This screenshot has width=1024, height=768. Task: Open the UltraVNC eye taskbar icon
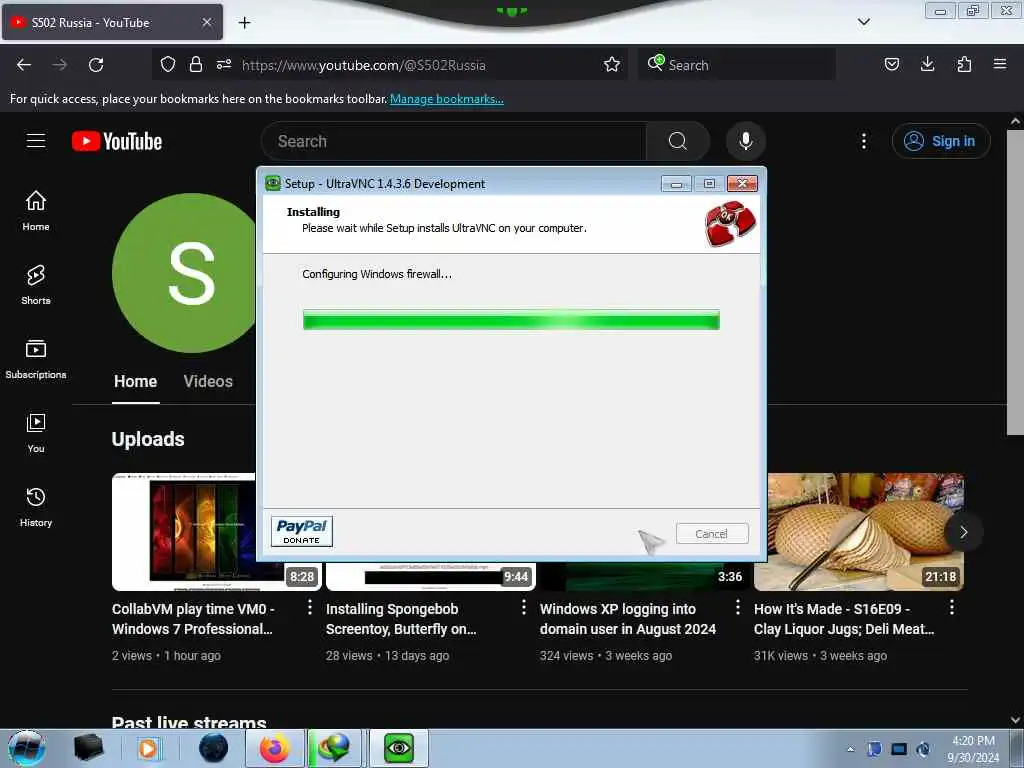click(398, 748)
